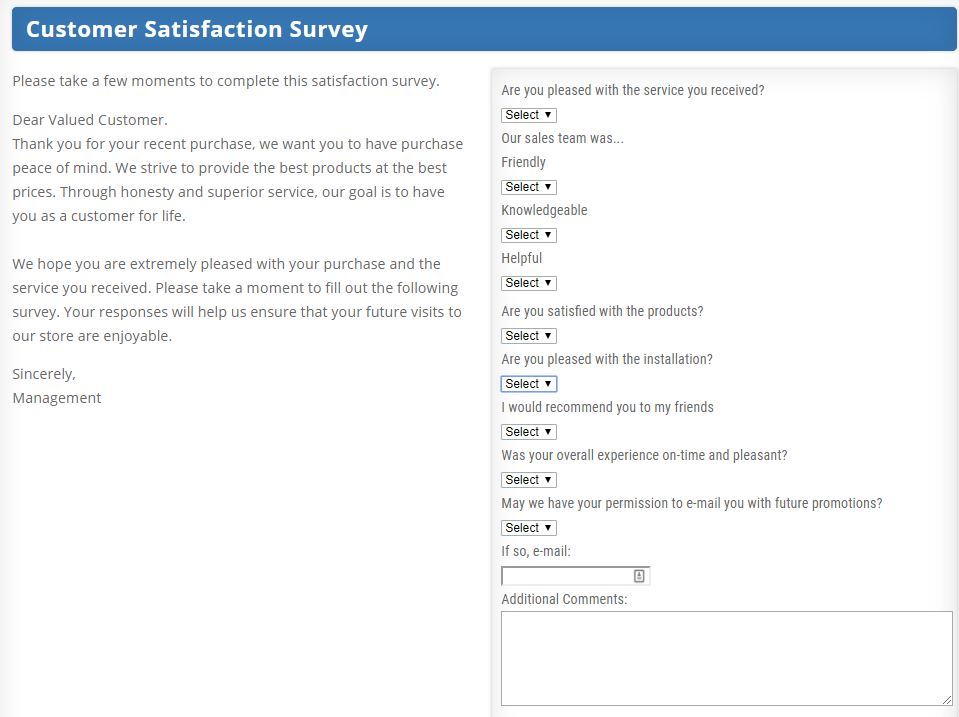Click the 'Our sales team was...' text
The height and width of the screenshot is (717, 959).
(x=562, y=138)
